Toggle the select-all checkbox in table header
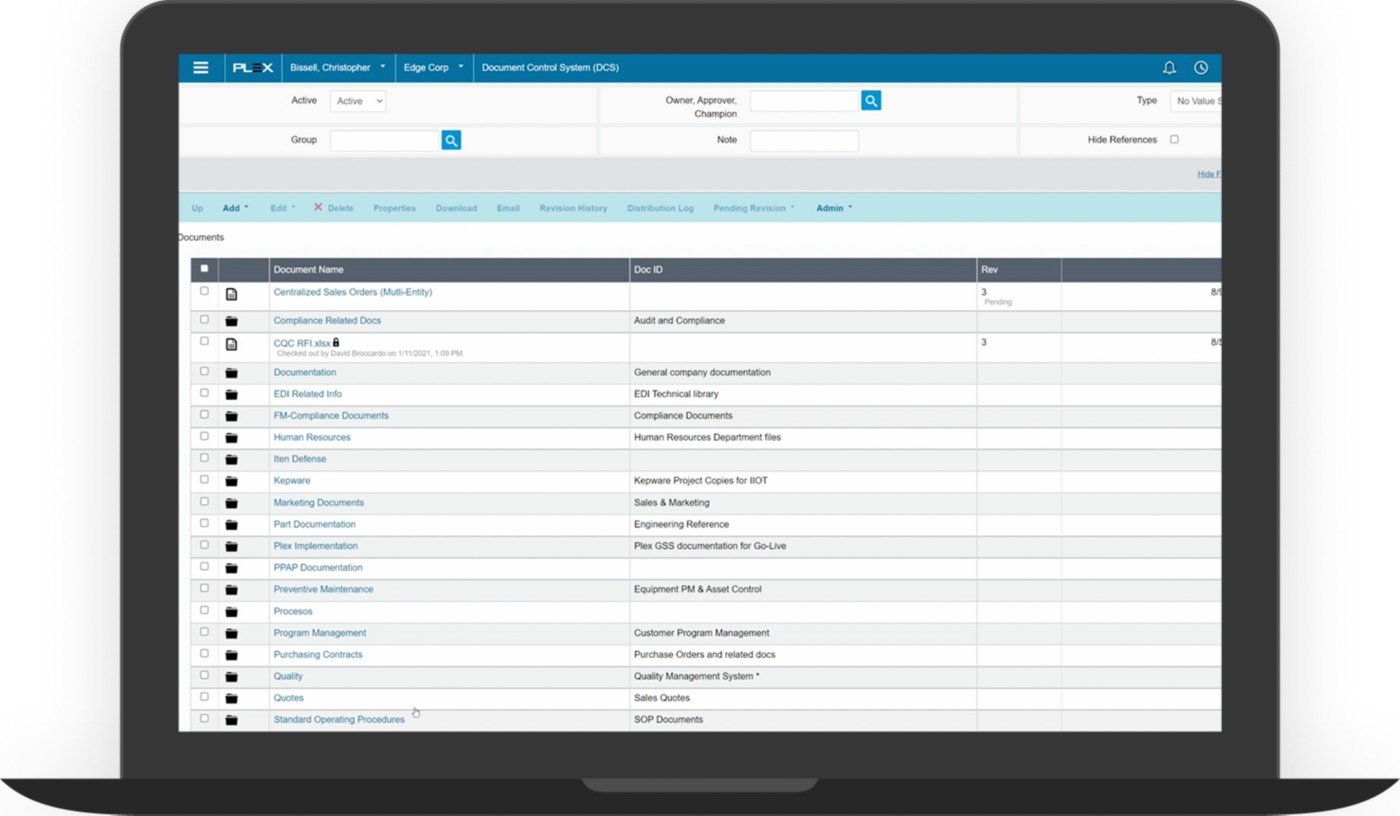This screenshot has height=816, width=1400. pos(205,268)
